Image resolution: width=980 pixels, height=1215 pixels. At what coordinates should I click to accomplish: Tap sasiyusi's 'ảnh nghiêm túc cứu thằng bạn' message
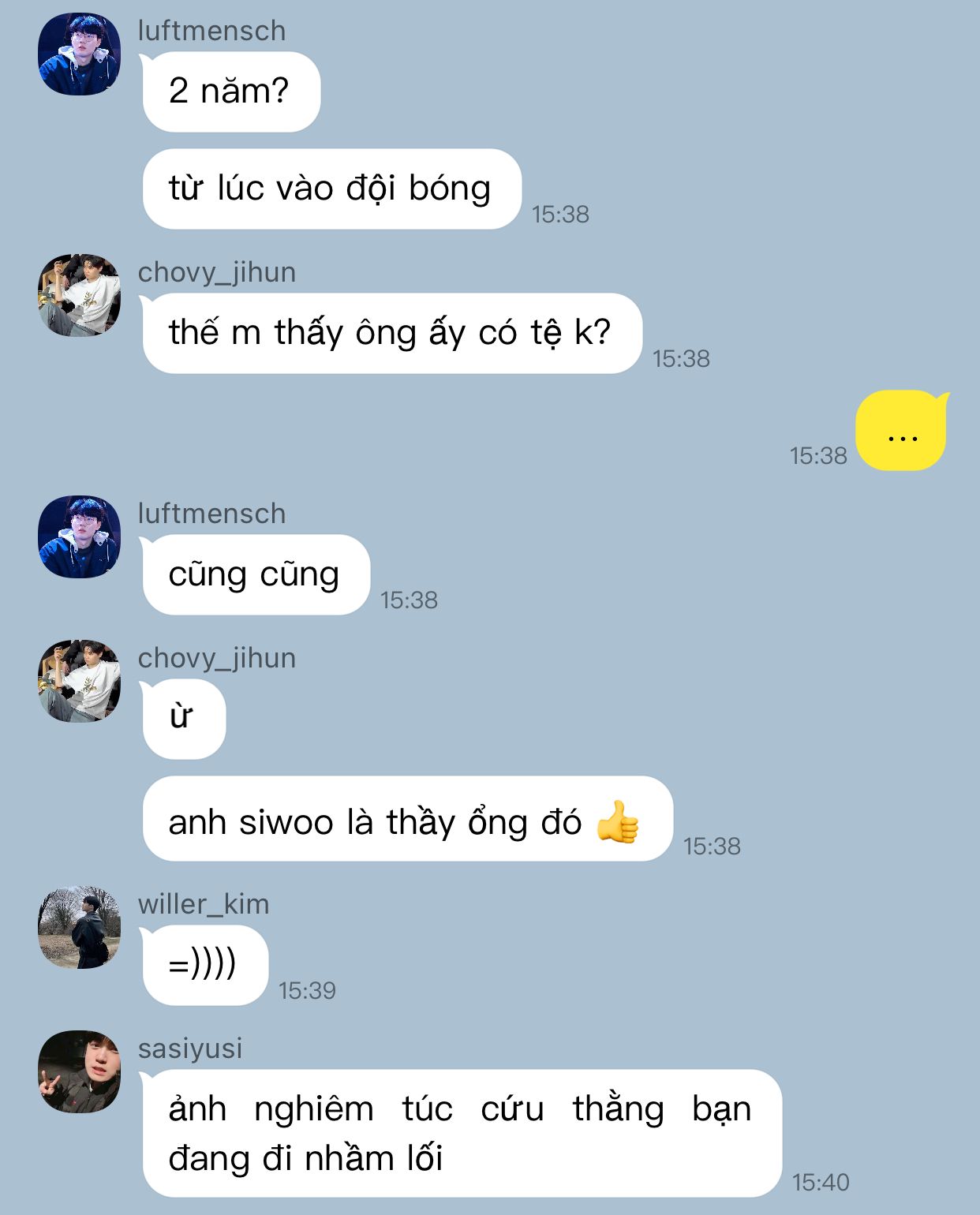[x=462, y=1133]
